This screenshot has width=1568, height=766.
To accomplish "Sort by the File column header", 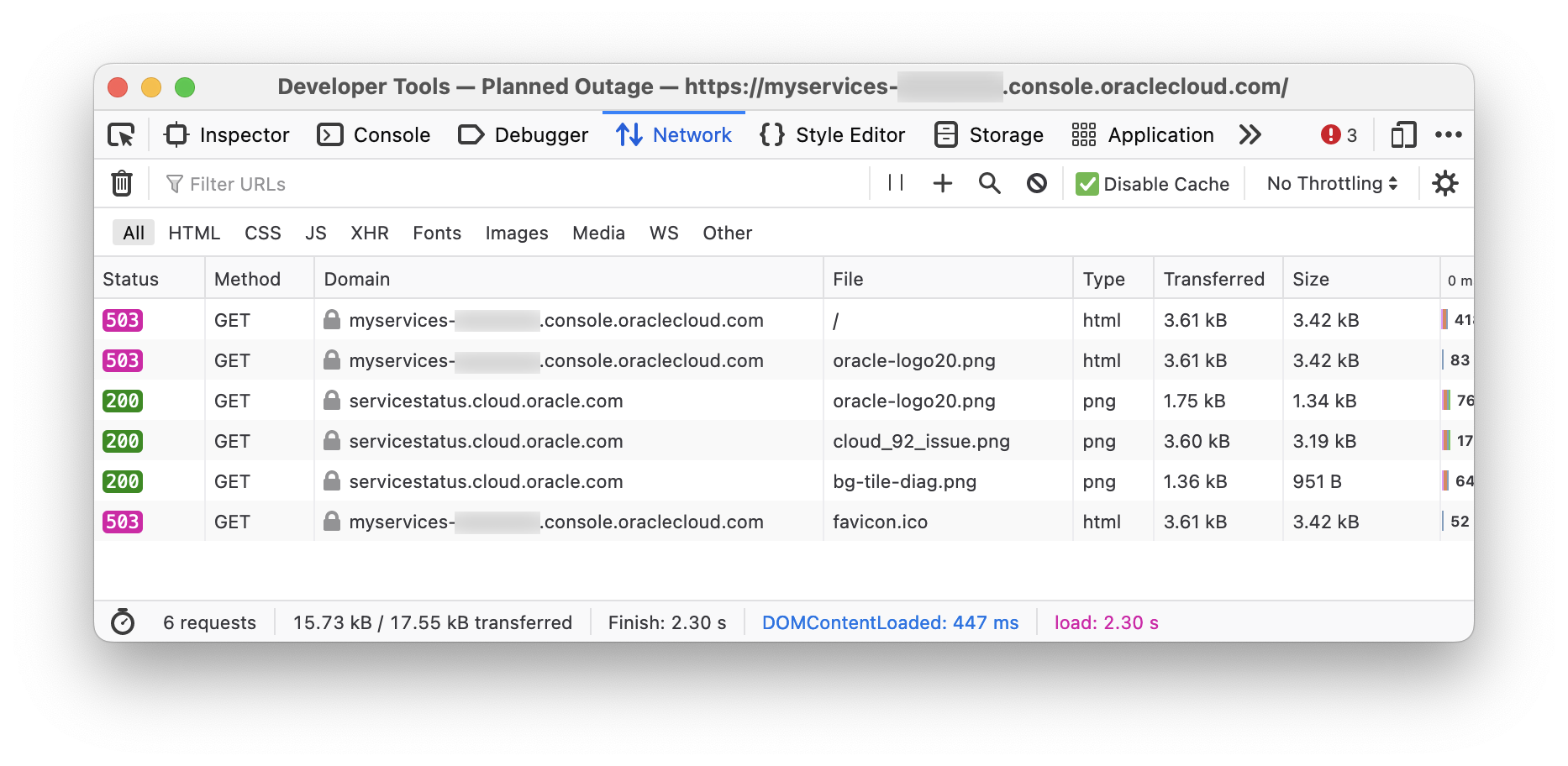I will click(949, 279).
